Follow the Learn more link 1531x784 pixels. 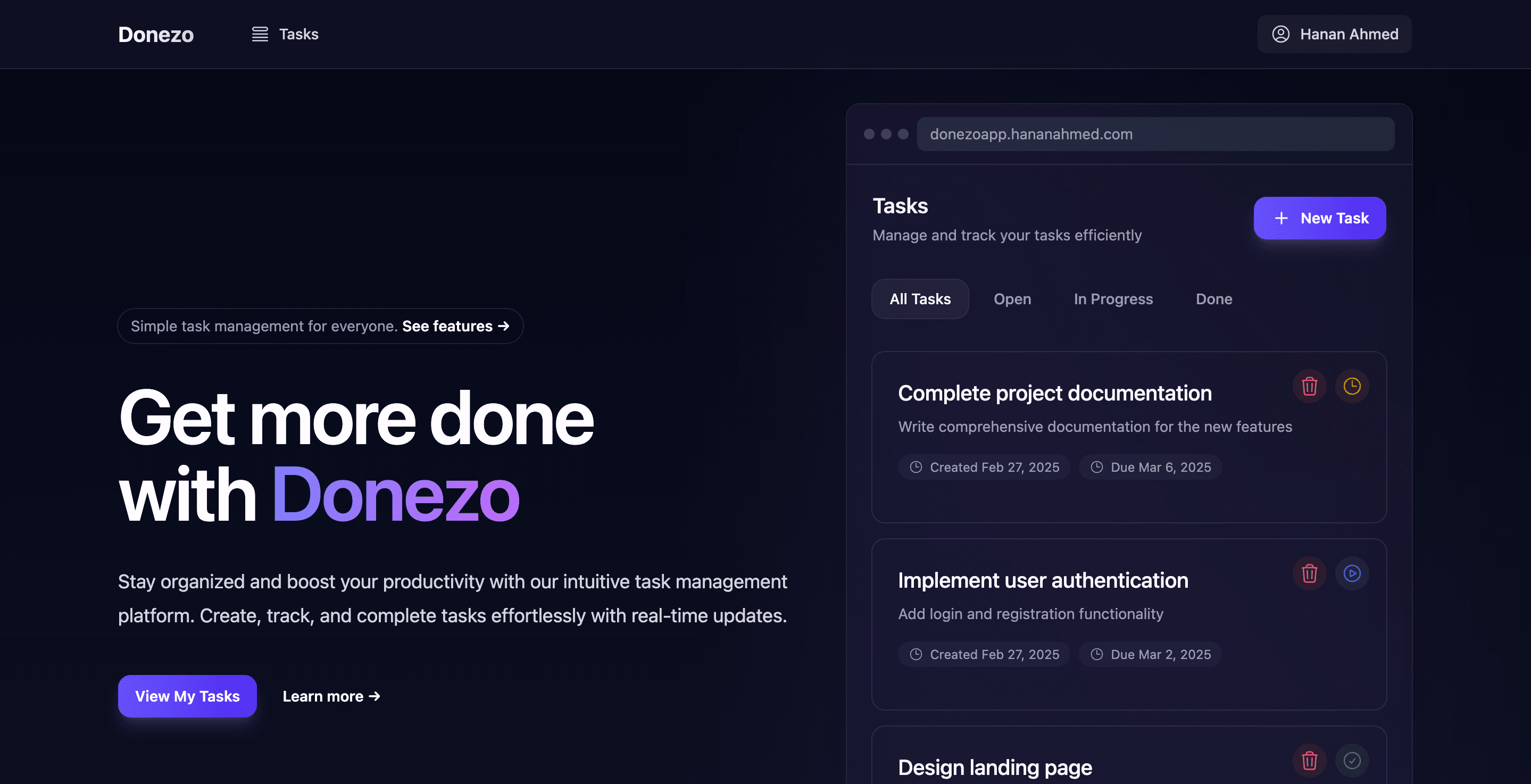(x=331, y=697)
